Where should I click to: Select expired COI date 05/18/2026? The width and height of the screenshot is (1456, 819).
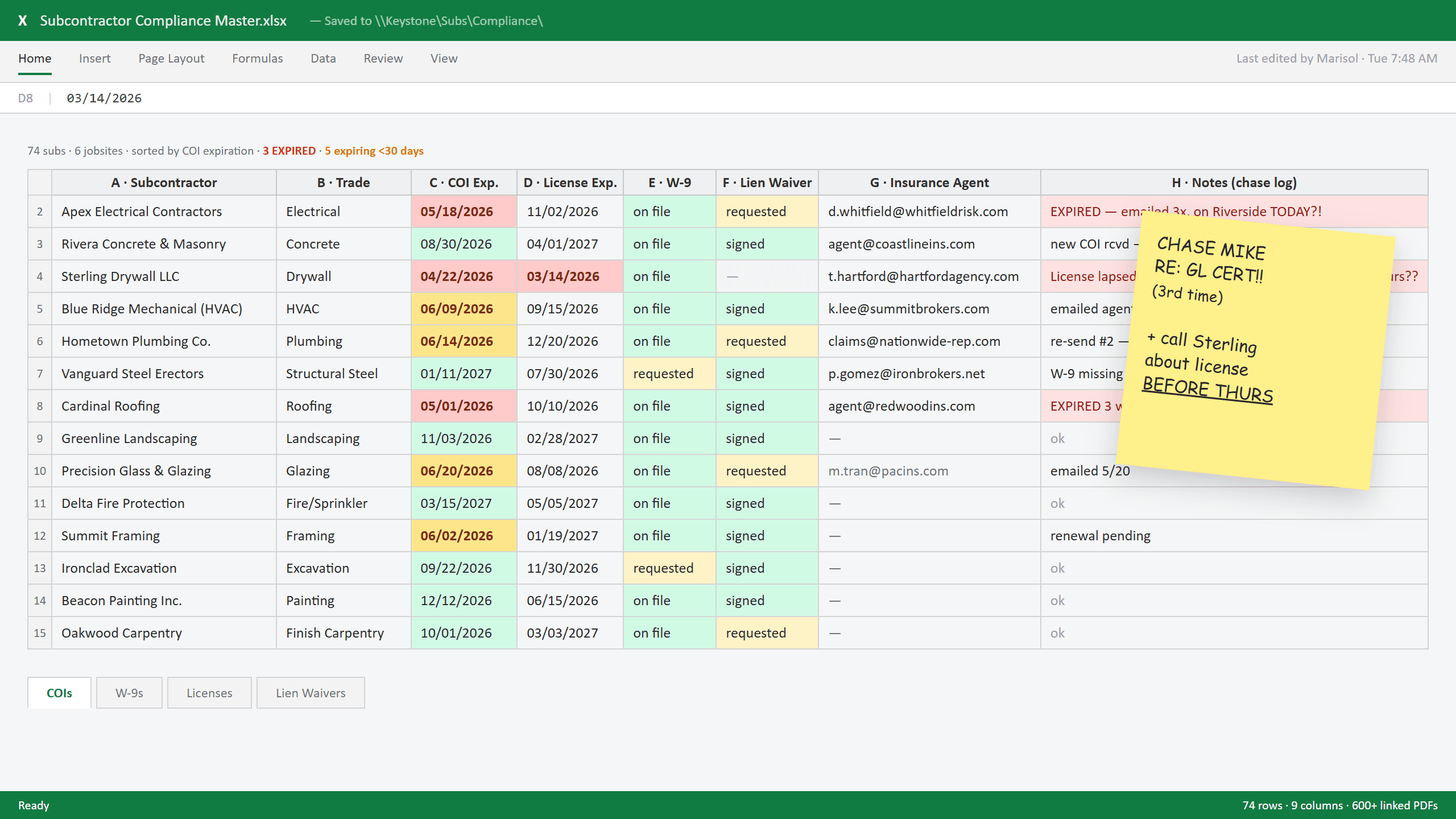click(464, 212)
